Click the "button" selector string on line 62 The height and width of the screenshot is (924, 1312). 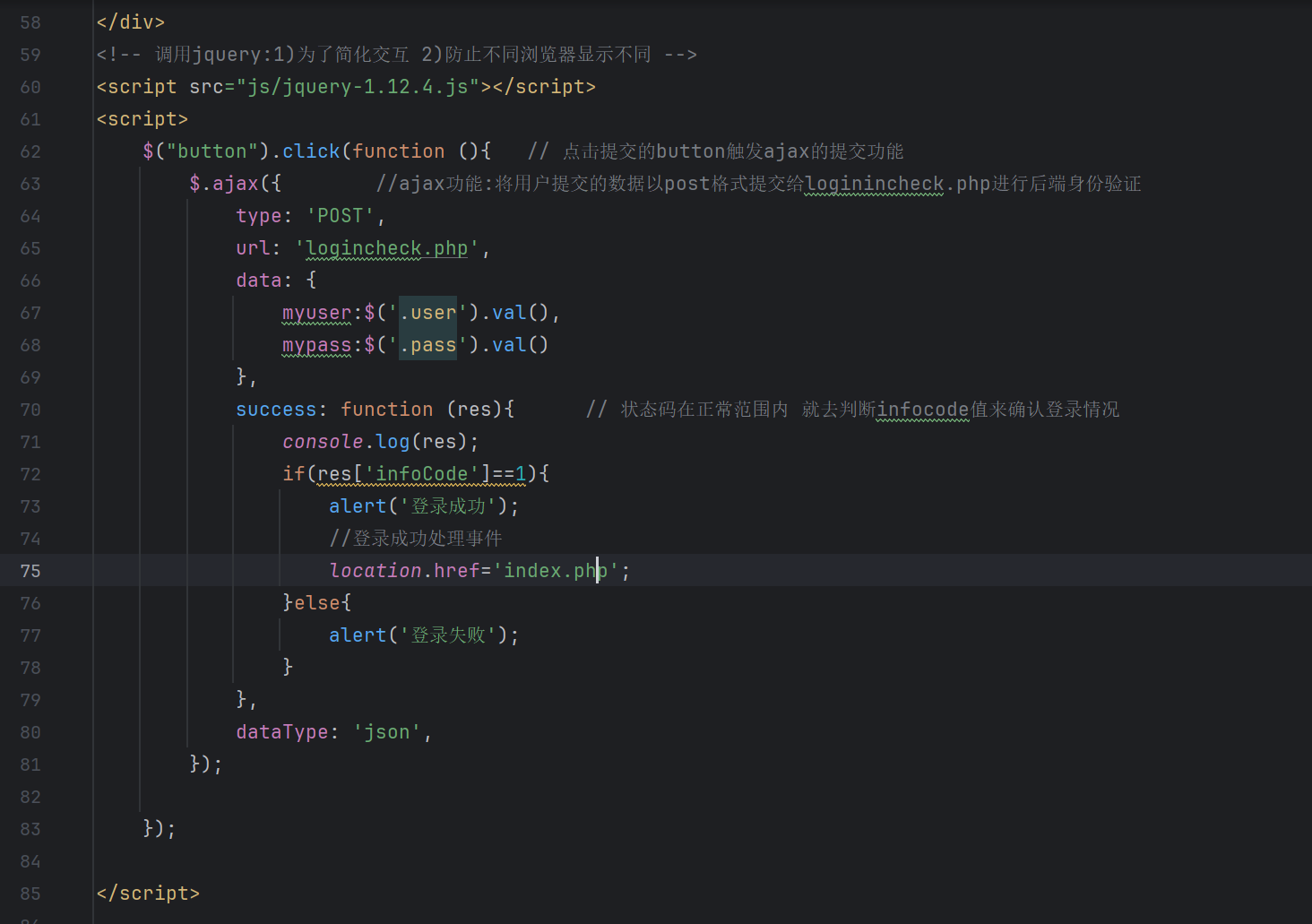[212, 151]
